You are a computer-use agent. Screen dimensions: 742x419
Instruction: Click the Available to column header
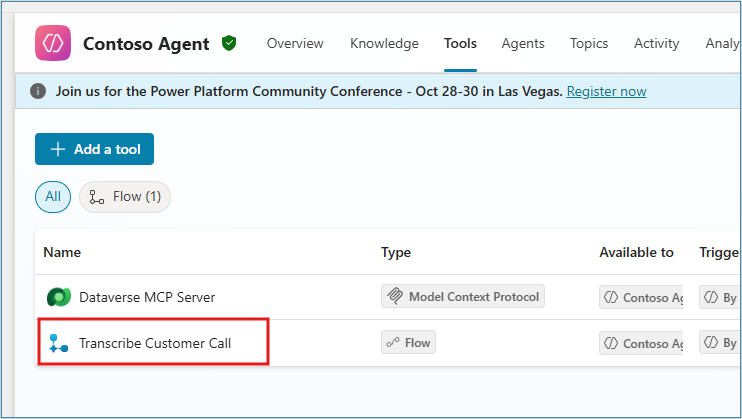(x=636, y=252)
